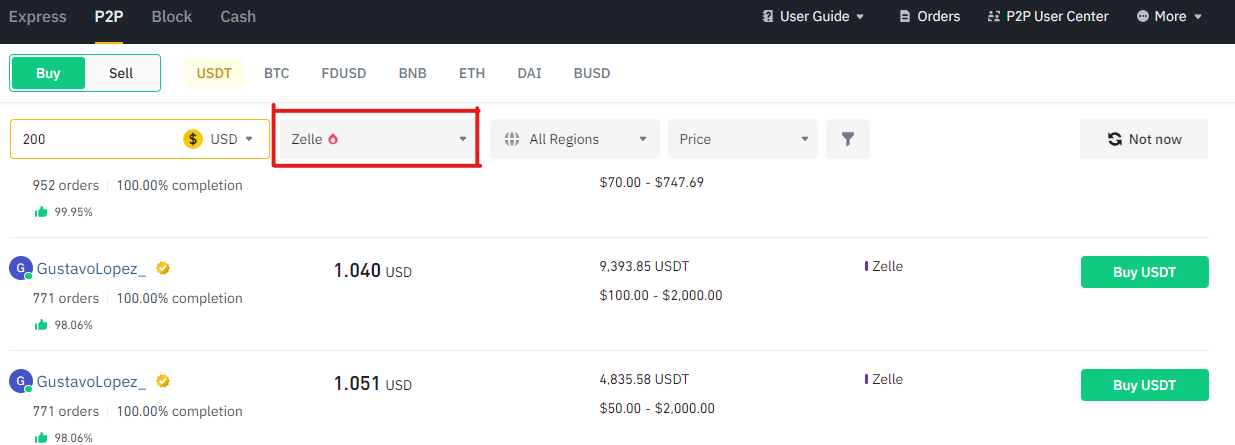Click the filter funnel icon button

pos(848,139)
